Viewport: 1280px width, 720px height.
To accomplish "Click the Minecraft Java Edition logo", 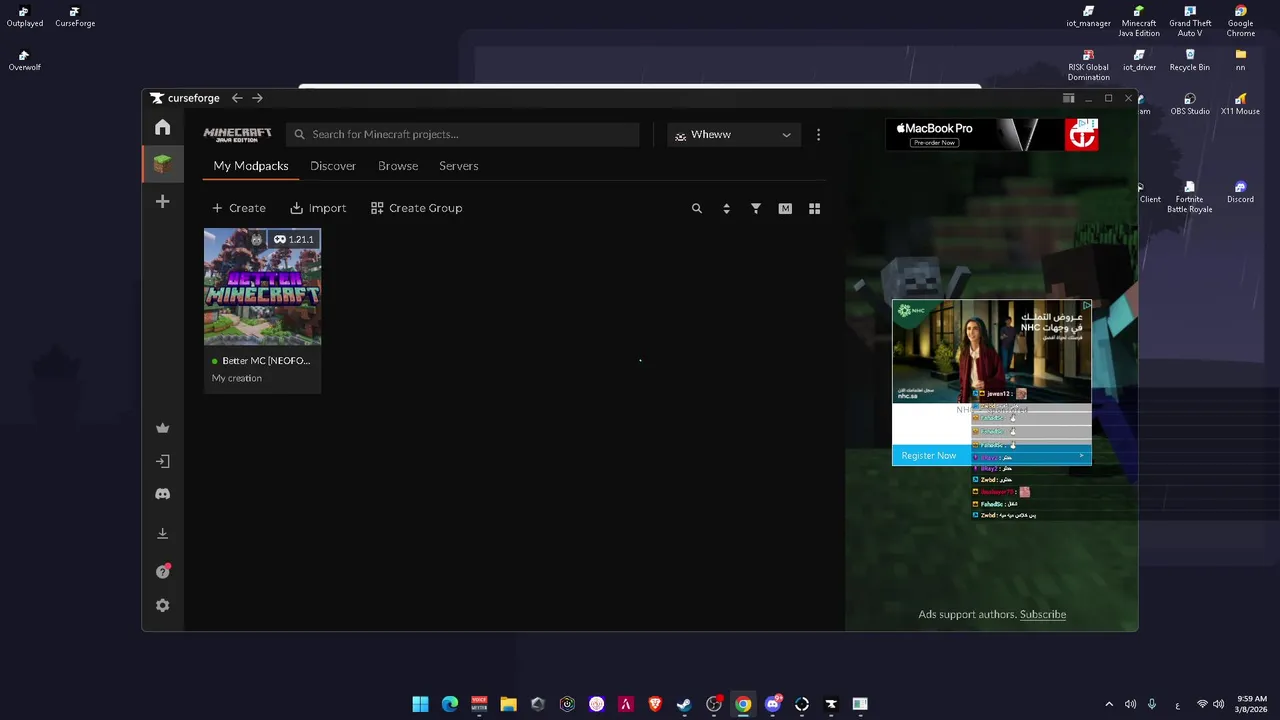I will [237, 134].
